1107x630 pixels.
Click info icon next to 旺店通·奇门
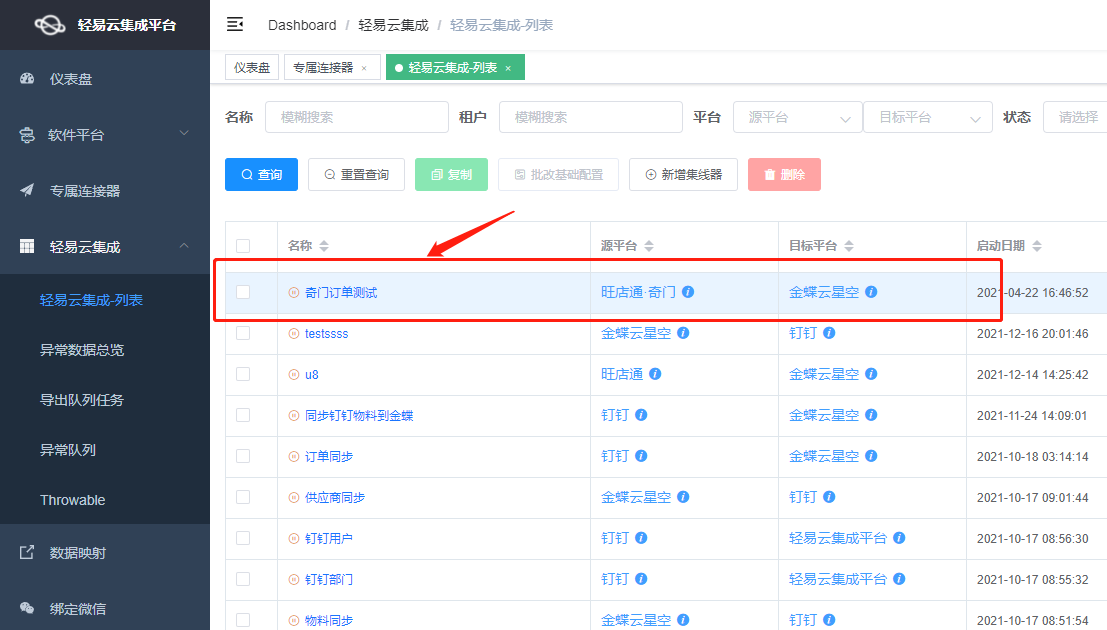tap(688, 292)
